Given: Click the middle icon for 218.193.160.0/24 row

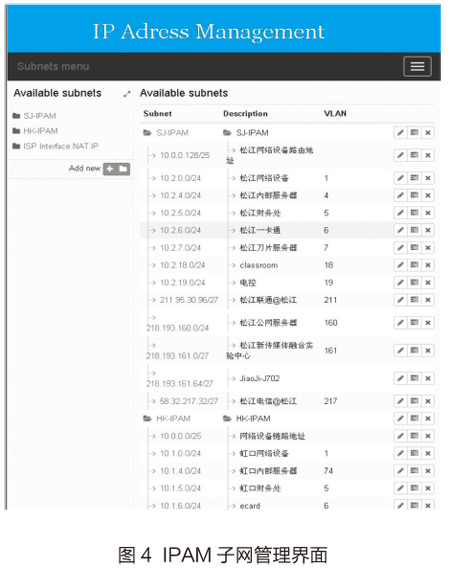Looking at the screenshot, I should point(414,323).
